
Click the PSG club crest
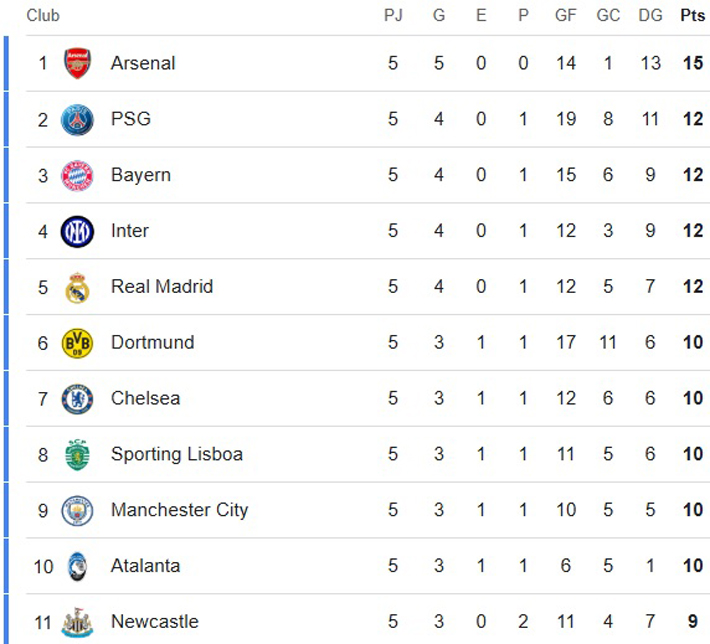click(77, 120)
